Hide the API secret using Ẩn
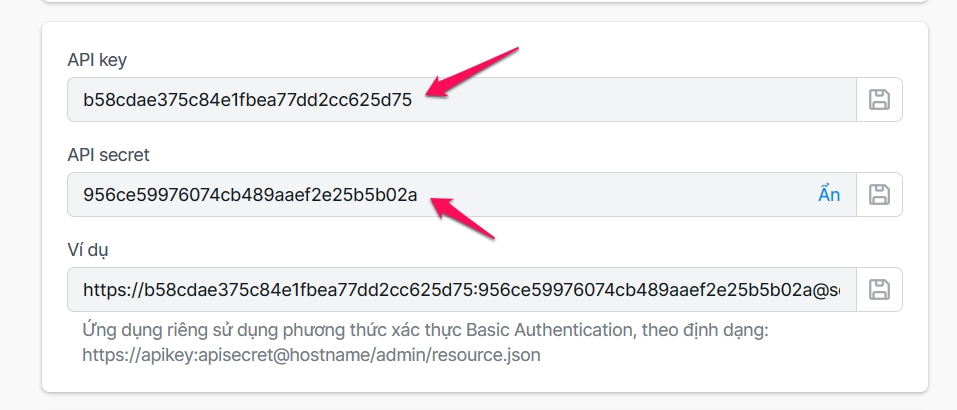The height and width of the screenshot is (410, 957). [829, 194]
